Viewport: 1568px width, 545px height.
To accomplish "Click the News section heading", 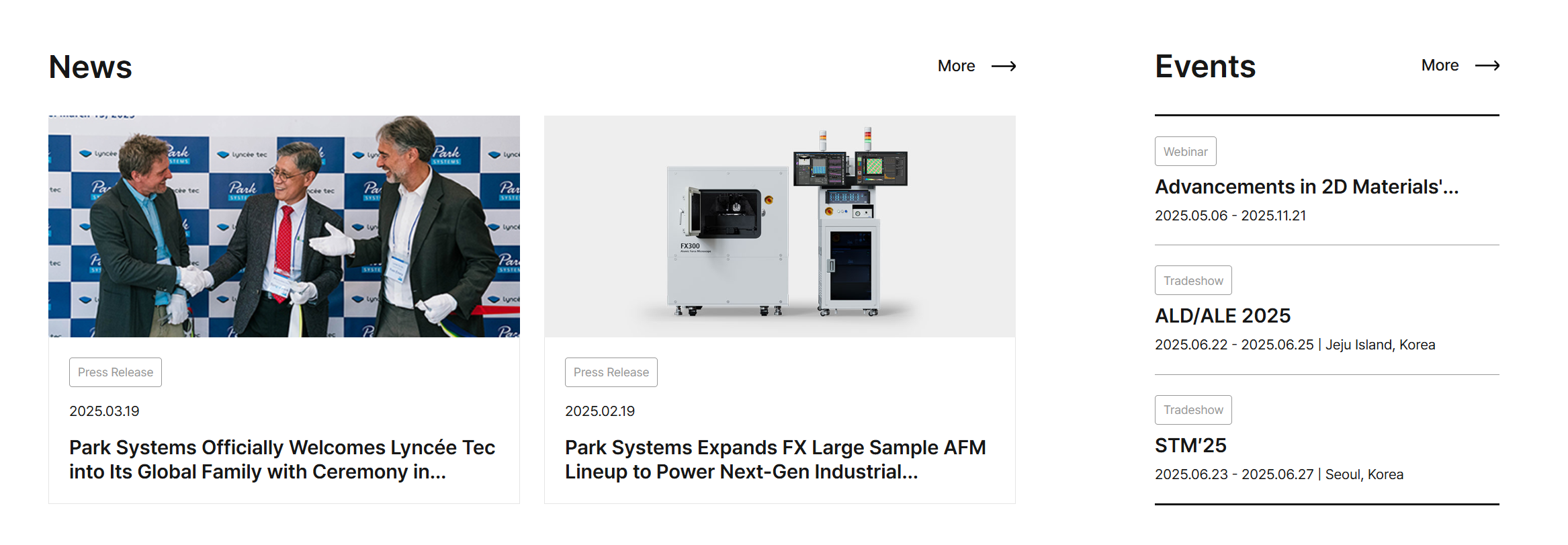I will coord(90,67).
